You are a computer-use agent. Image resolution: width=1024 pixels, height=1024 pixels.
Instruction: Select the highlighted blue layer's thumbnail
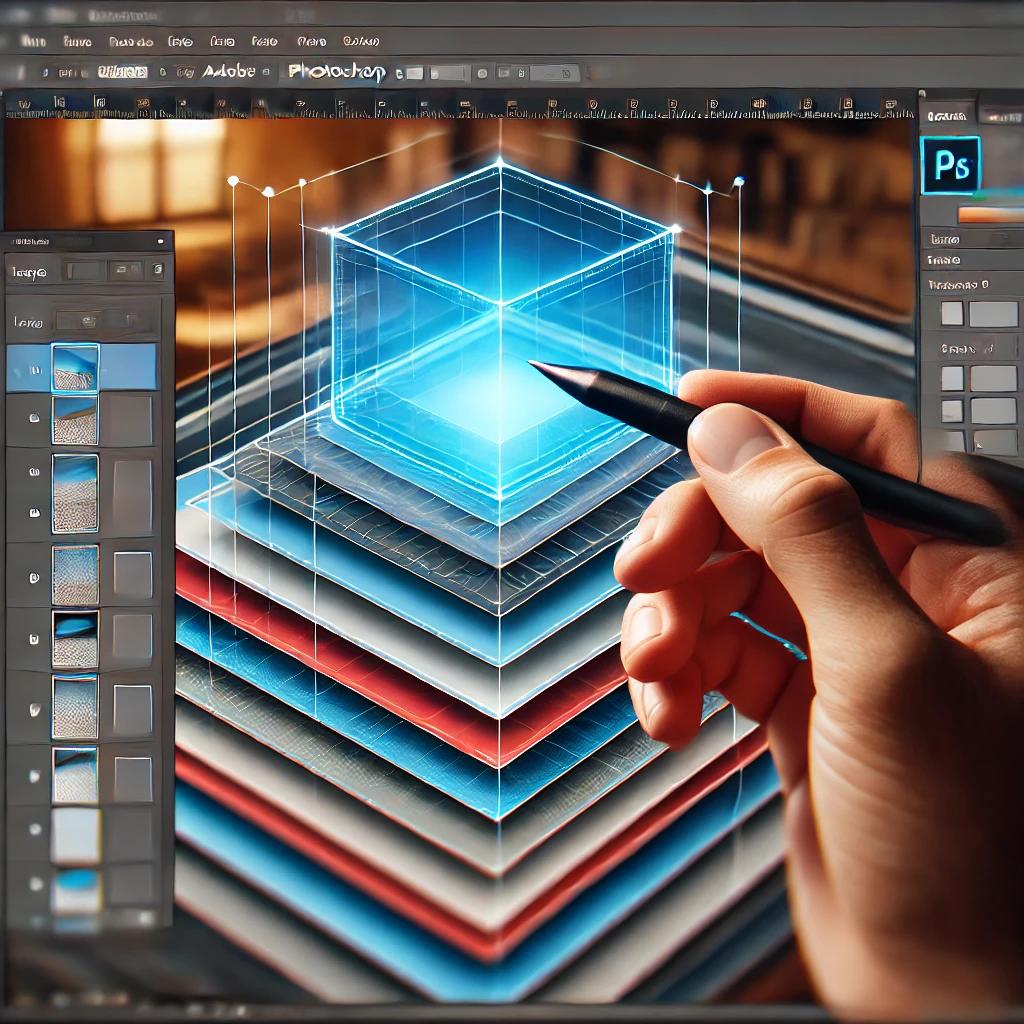pos(75,368)
